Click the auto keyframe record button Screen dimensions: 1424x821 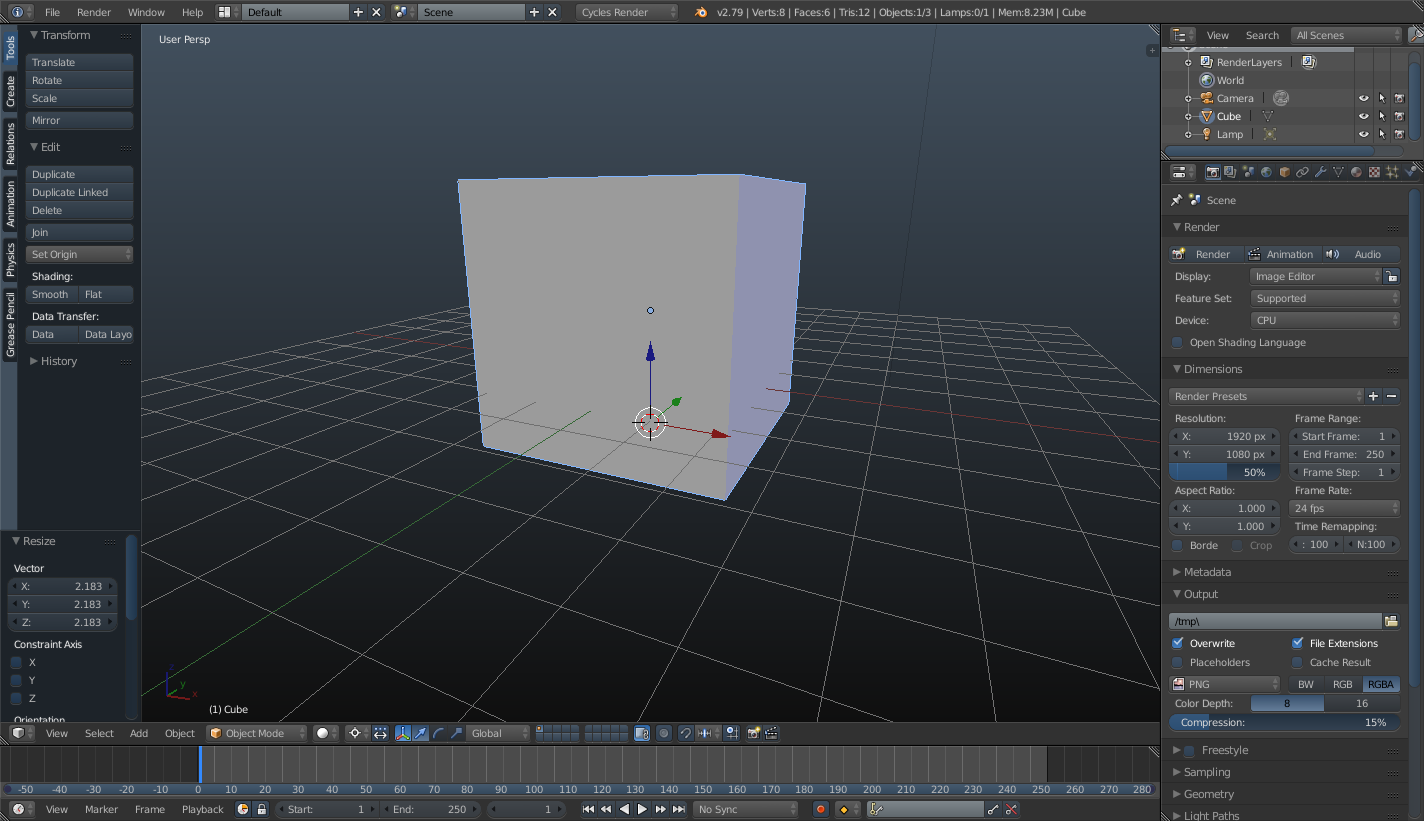[x=821, y=809]
